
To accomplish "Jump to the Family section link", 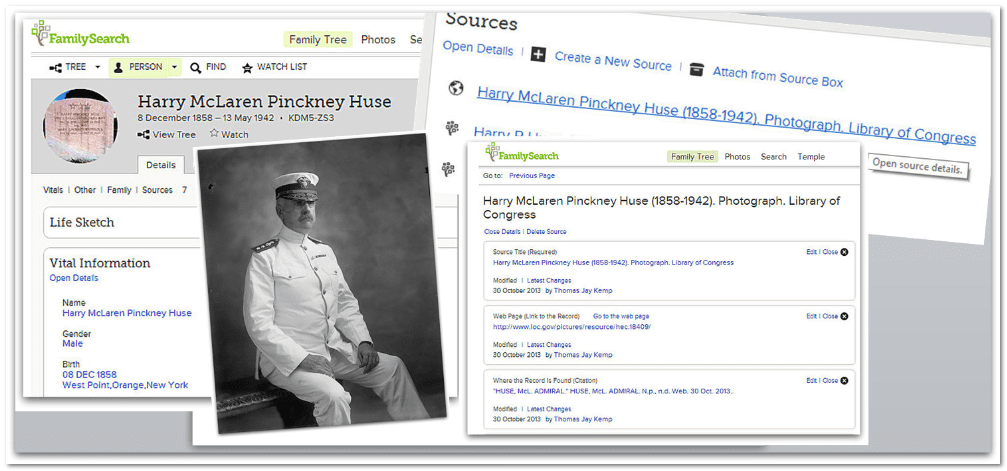I will 119,190.
